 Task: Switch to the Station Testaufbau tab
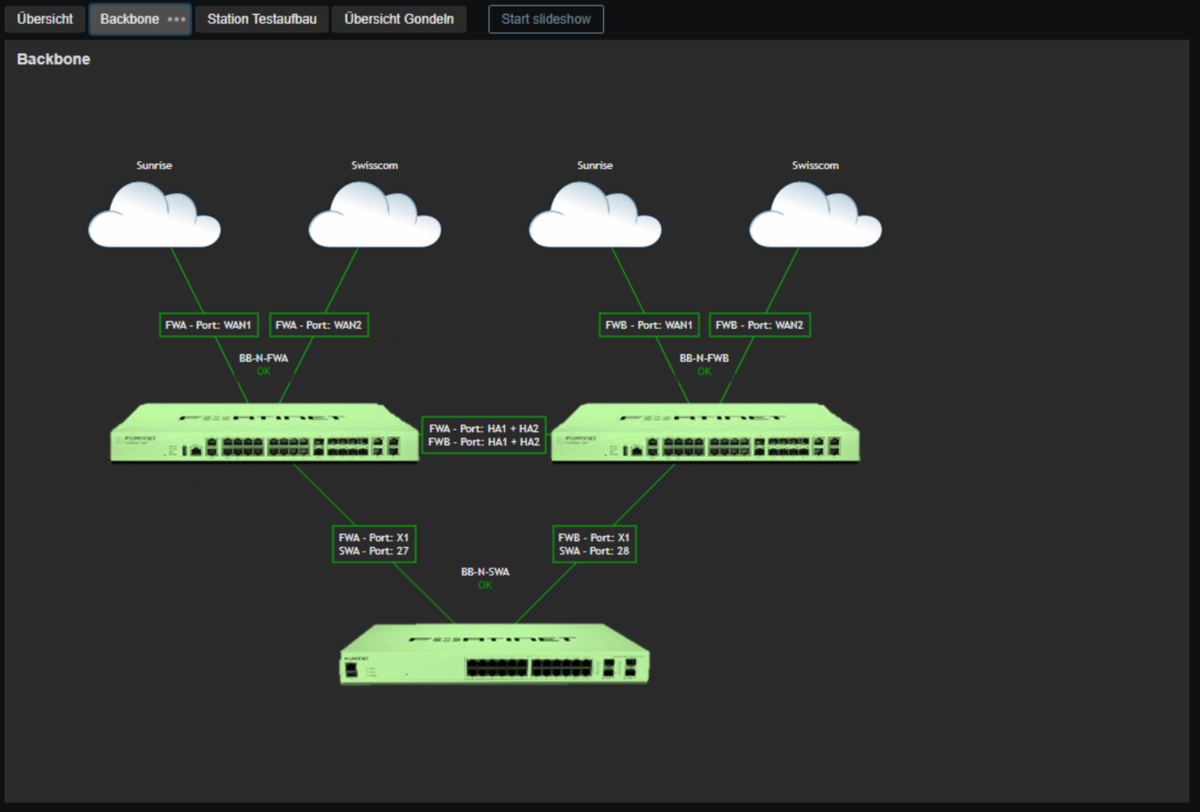[262, 19]
